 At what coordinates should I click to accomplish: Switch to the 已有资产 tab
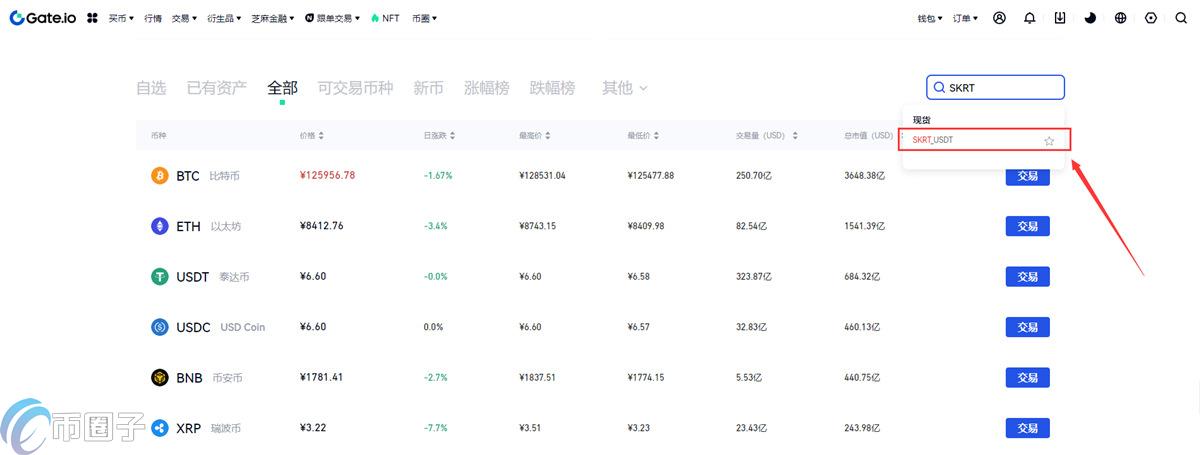click(217, 88)
